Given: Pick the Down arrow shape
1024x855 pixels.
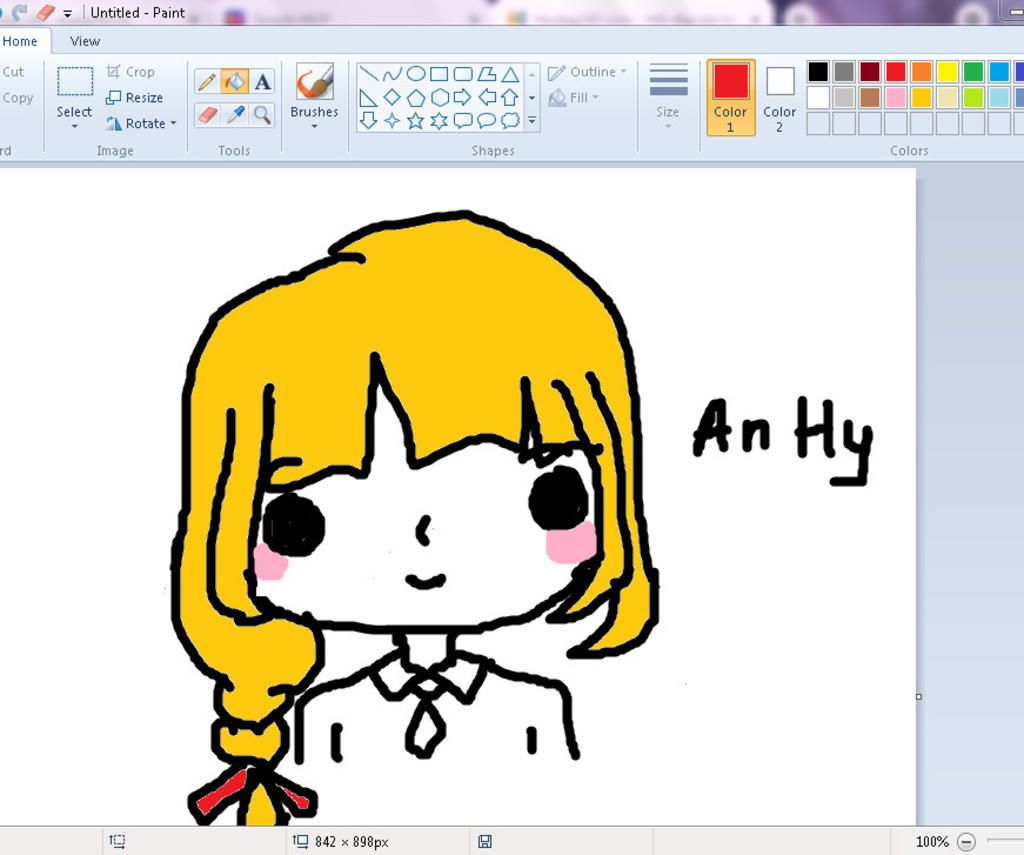Looking at the screenshot, I should [368, 120].
